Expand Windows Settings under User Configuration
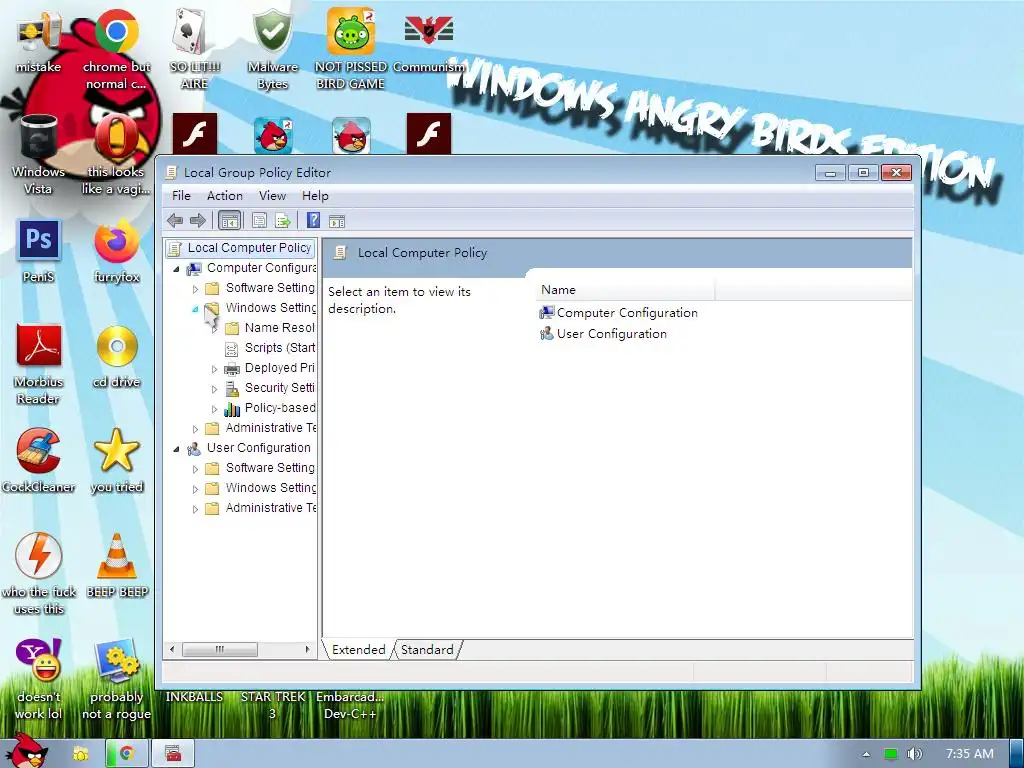This screenshot has width=1024, height=768. coord(195,488)
